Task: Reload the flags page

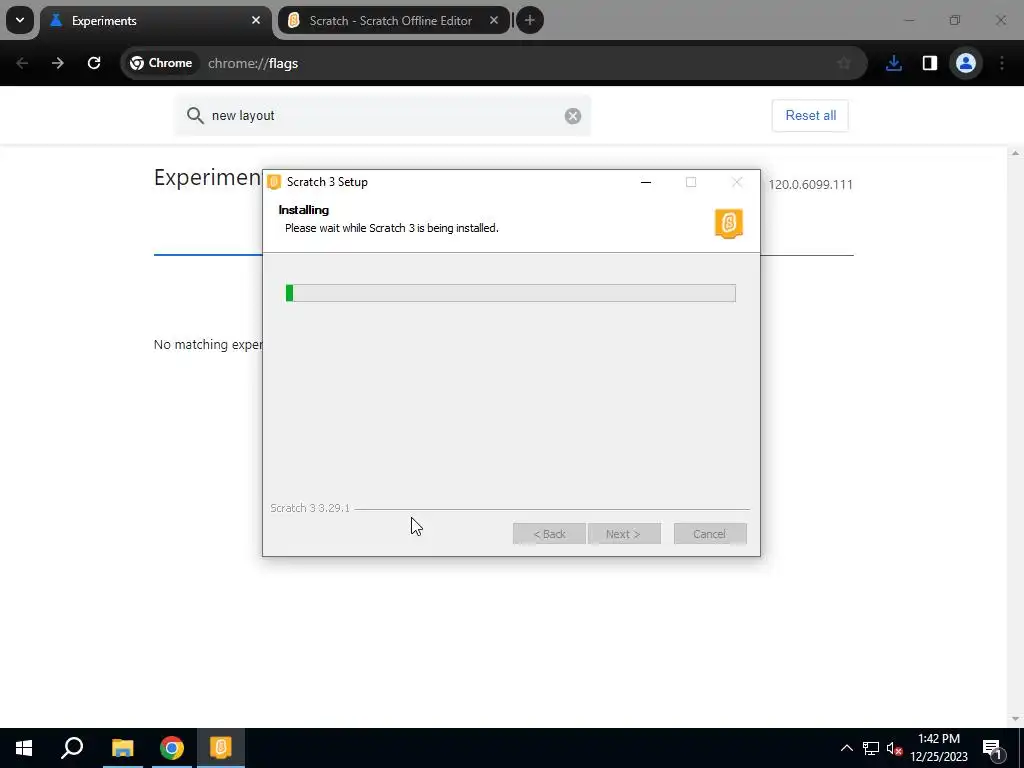Action: [x=94, y=63]
